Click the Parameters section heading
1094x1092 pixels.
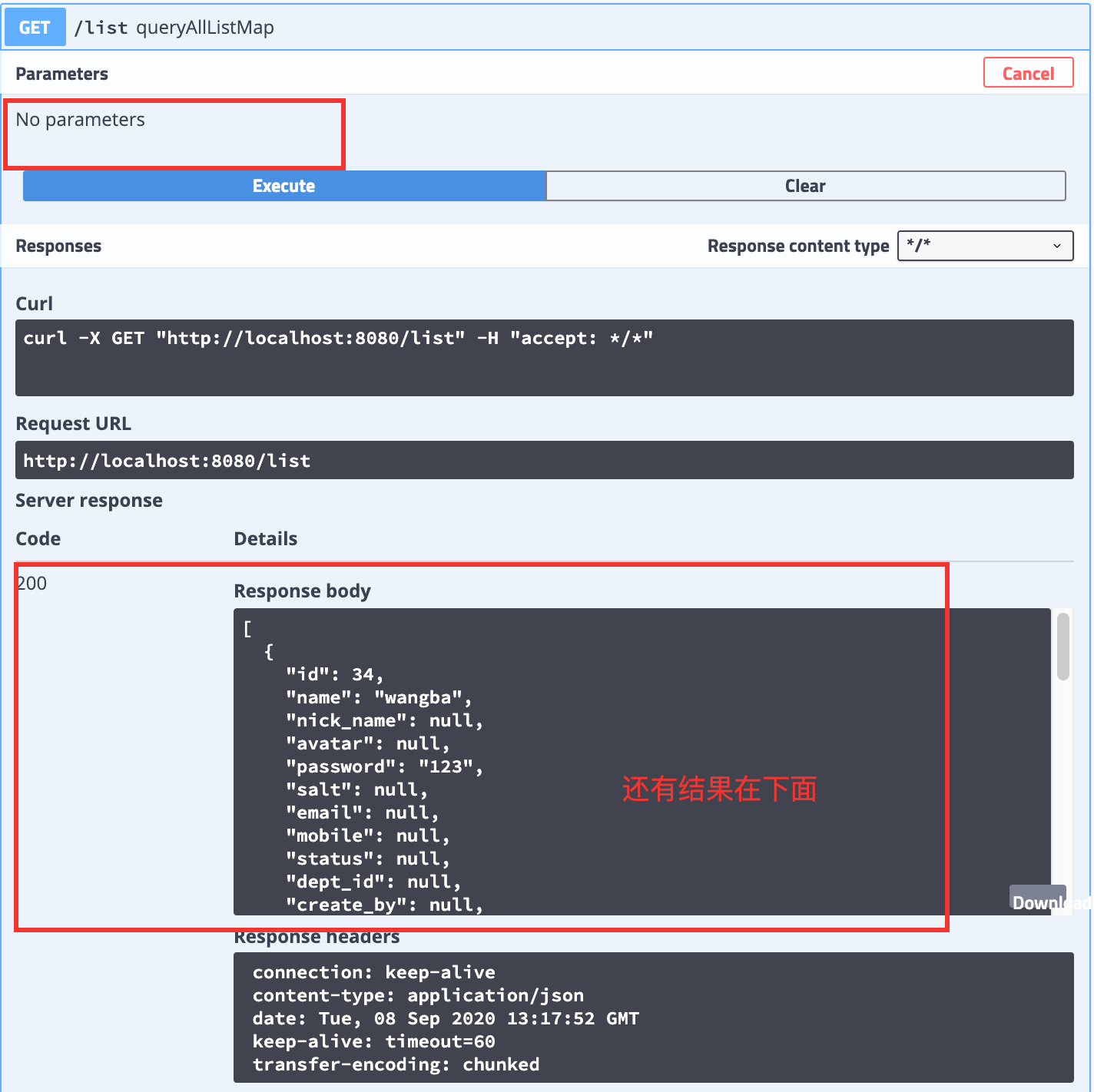61,74
